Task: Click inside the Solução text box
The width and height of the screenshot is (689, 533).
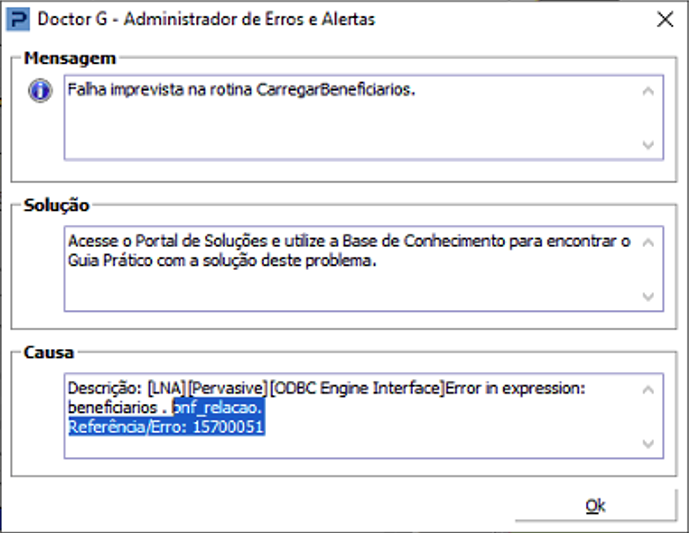Action: pyautogui.click(x=352, y=268)
